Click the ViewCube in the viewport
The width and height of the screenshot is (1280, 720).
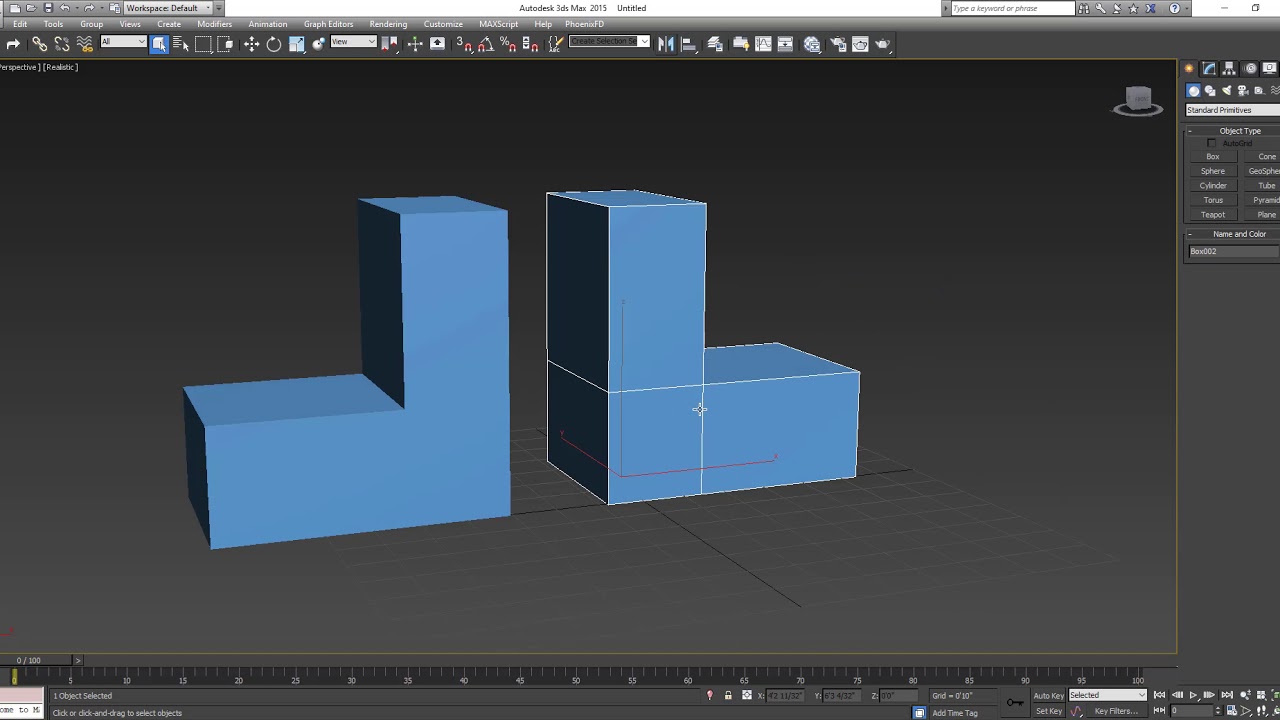click(1138, 100)
